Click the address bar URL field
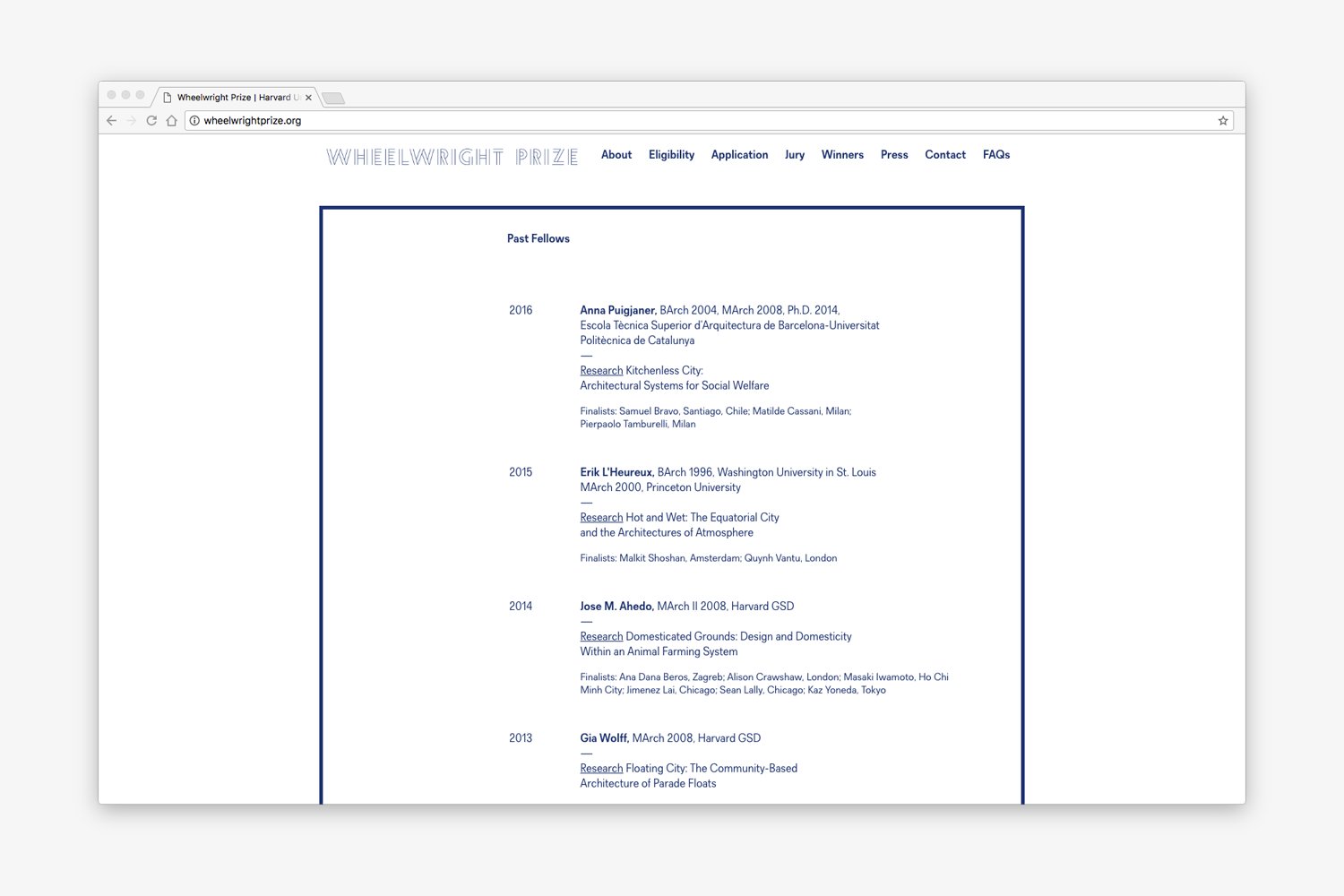Screen dimensions: 1344x896 pyautogui.click(x=708, y=121)
